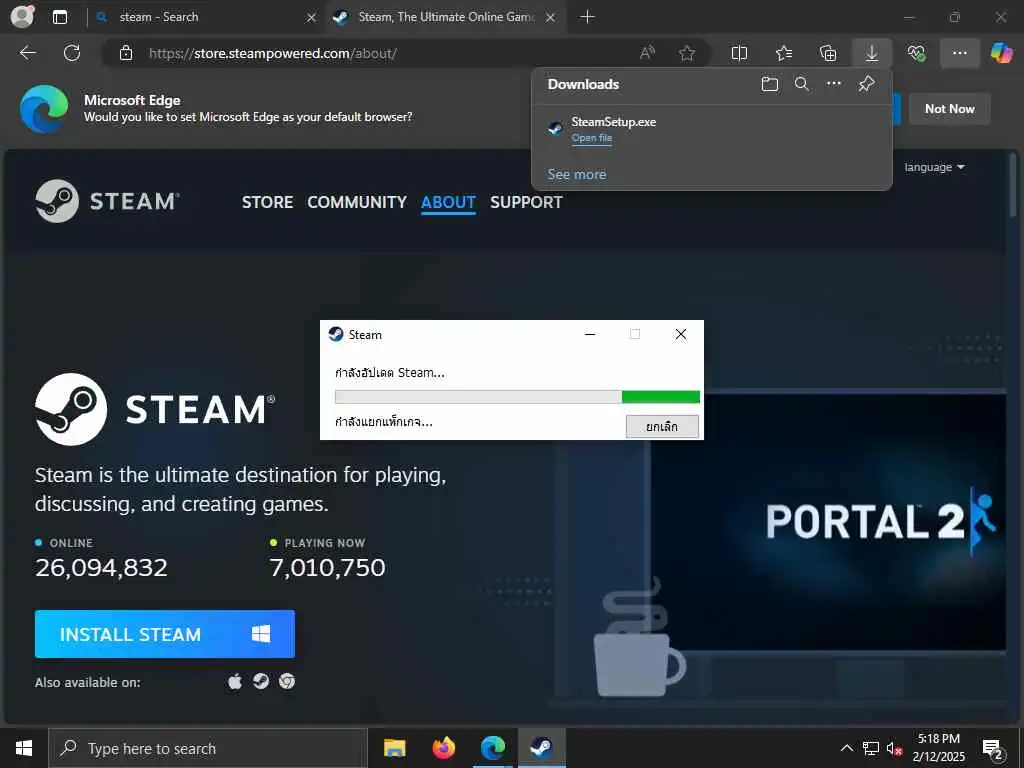Click the Steam update progress bar
1024x768 pixels.
[x=517, y=396]
